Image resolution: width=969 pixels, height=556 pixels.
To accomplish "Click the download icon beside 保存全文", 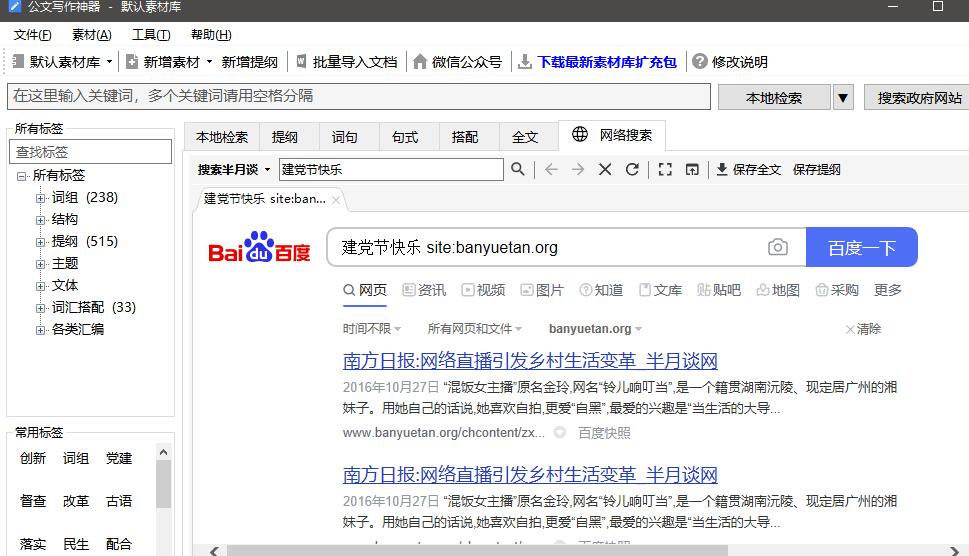I will [722, 169].
